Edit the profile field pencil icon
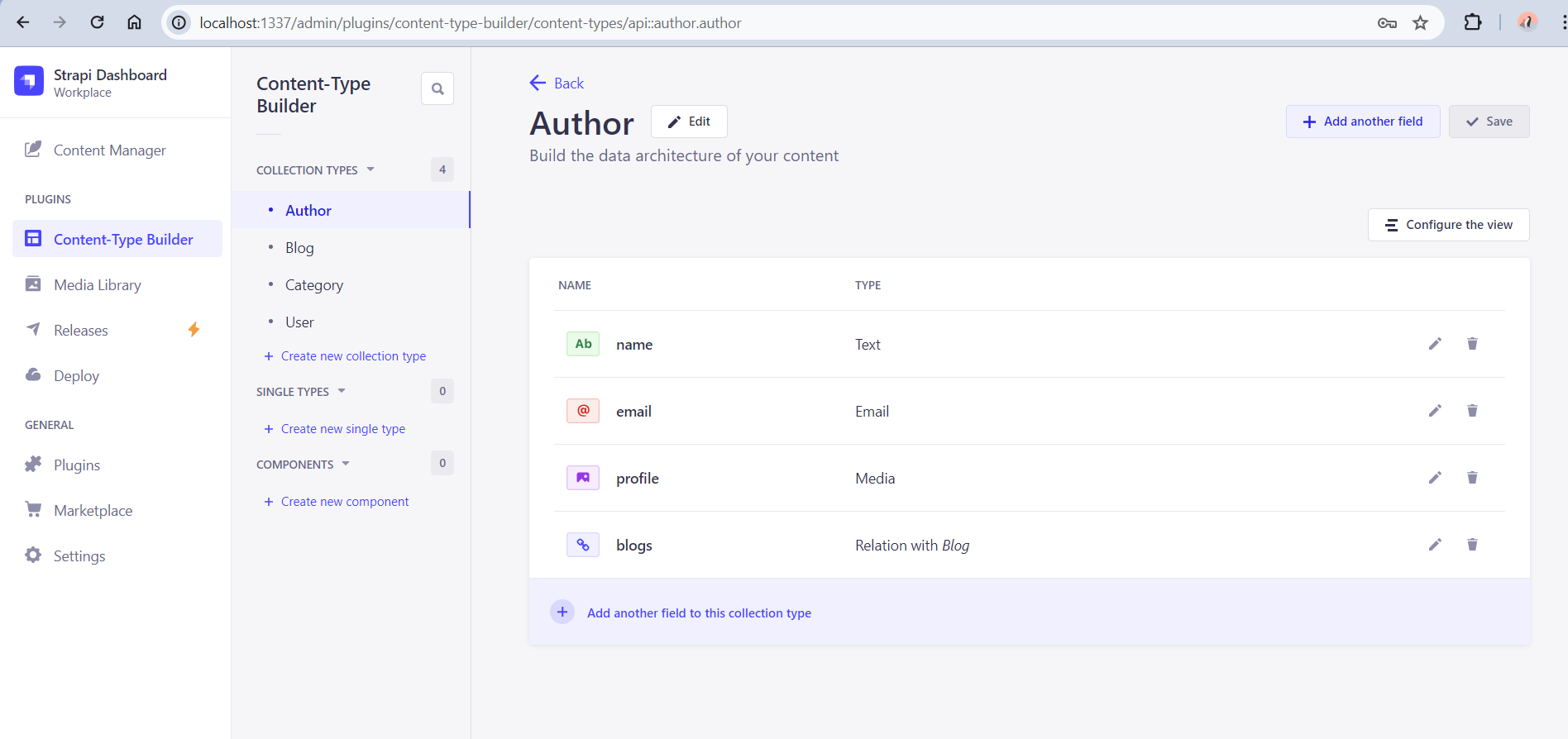1568x739 pixels. tap(1435, 478)
